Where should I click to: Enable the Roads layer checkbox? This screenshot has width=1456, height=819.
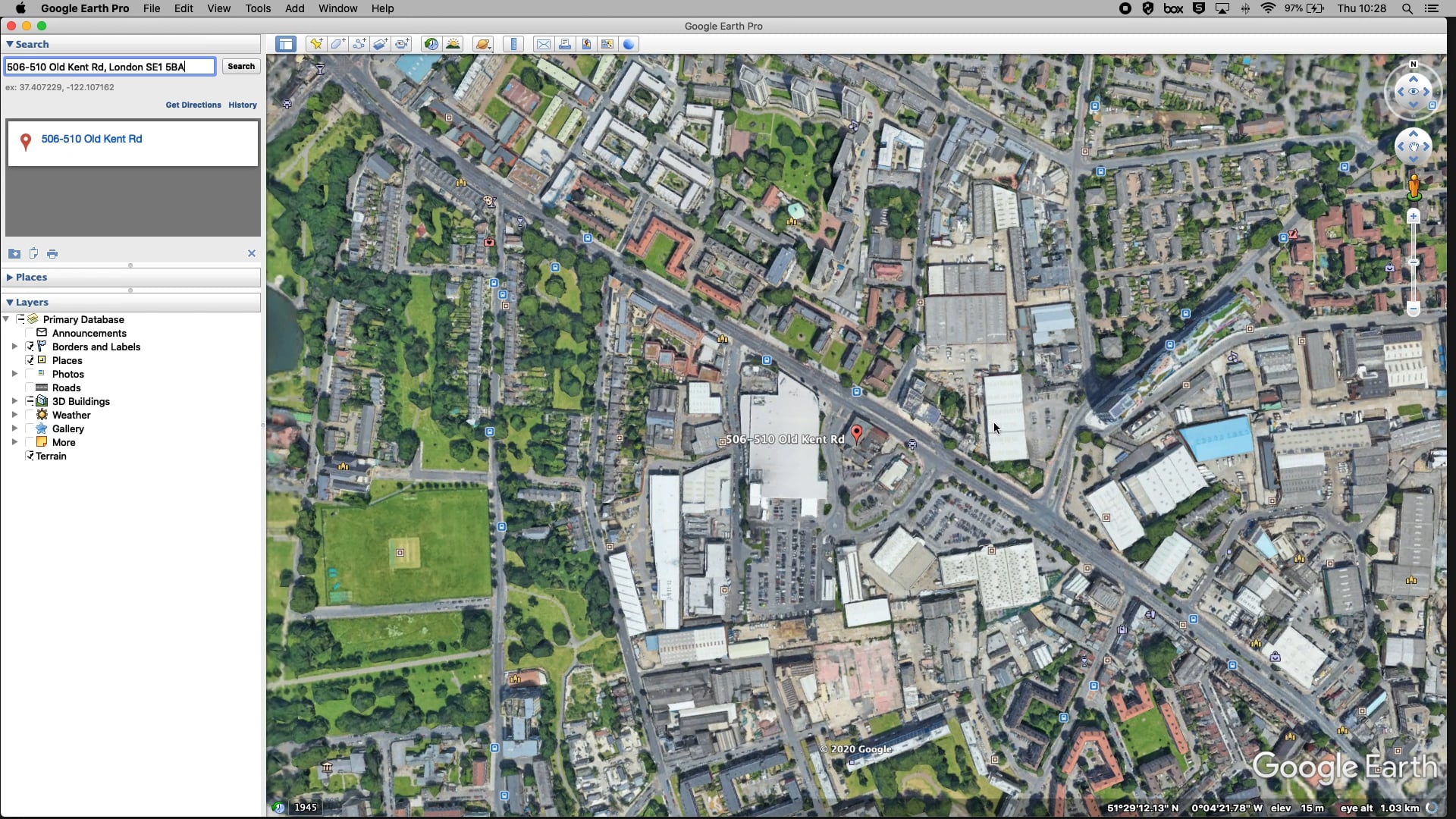click(x=30, y=388)
